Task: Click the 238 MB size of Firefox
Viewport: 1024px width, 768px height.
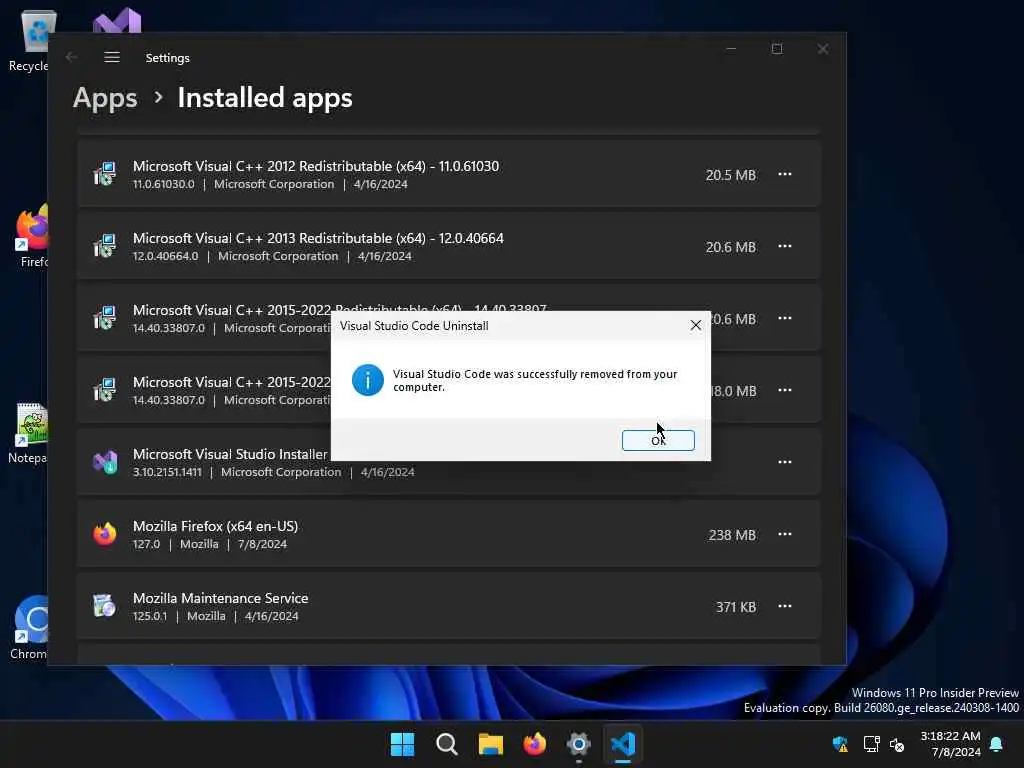Action: click(732, 535)
